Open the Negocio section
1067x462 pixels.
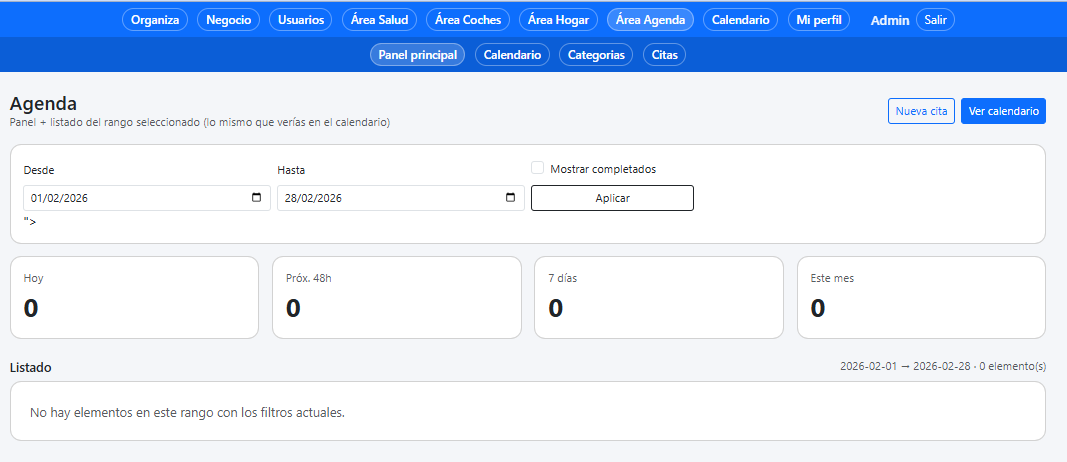pyautogui.click(x=229, y=20)
